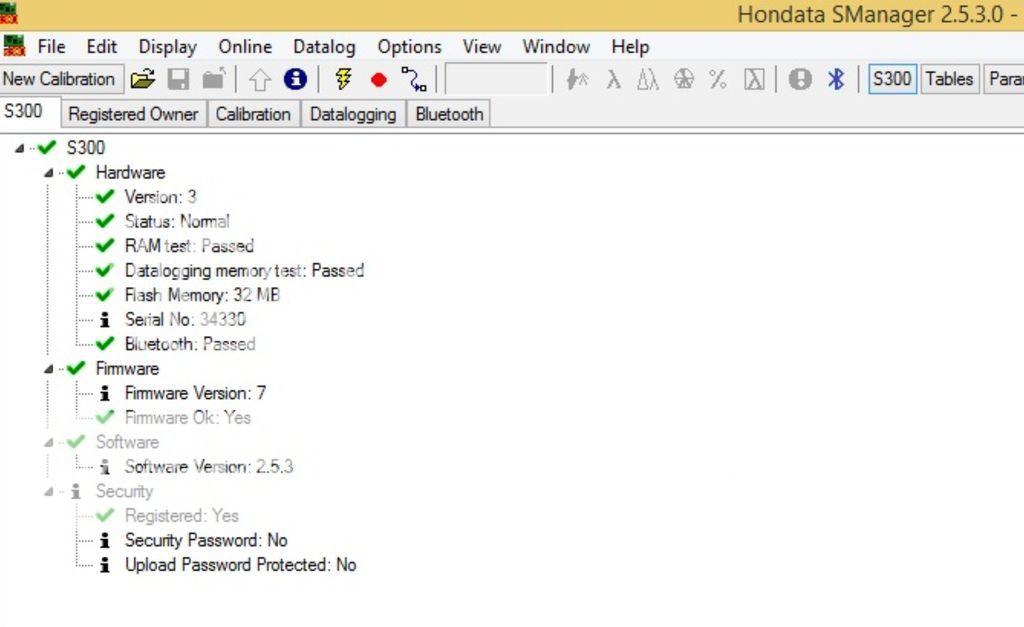Click the New Calibration button
Viewport: 1024px width, 627px height.
(x=59, y=79)
